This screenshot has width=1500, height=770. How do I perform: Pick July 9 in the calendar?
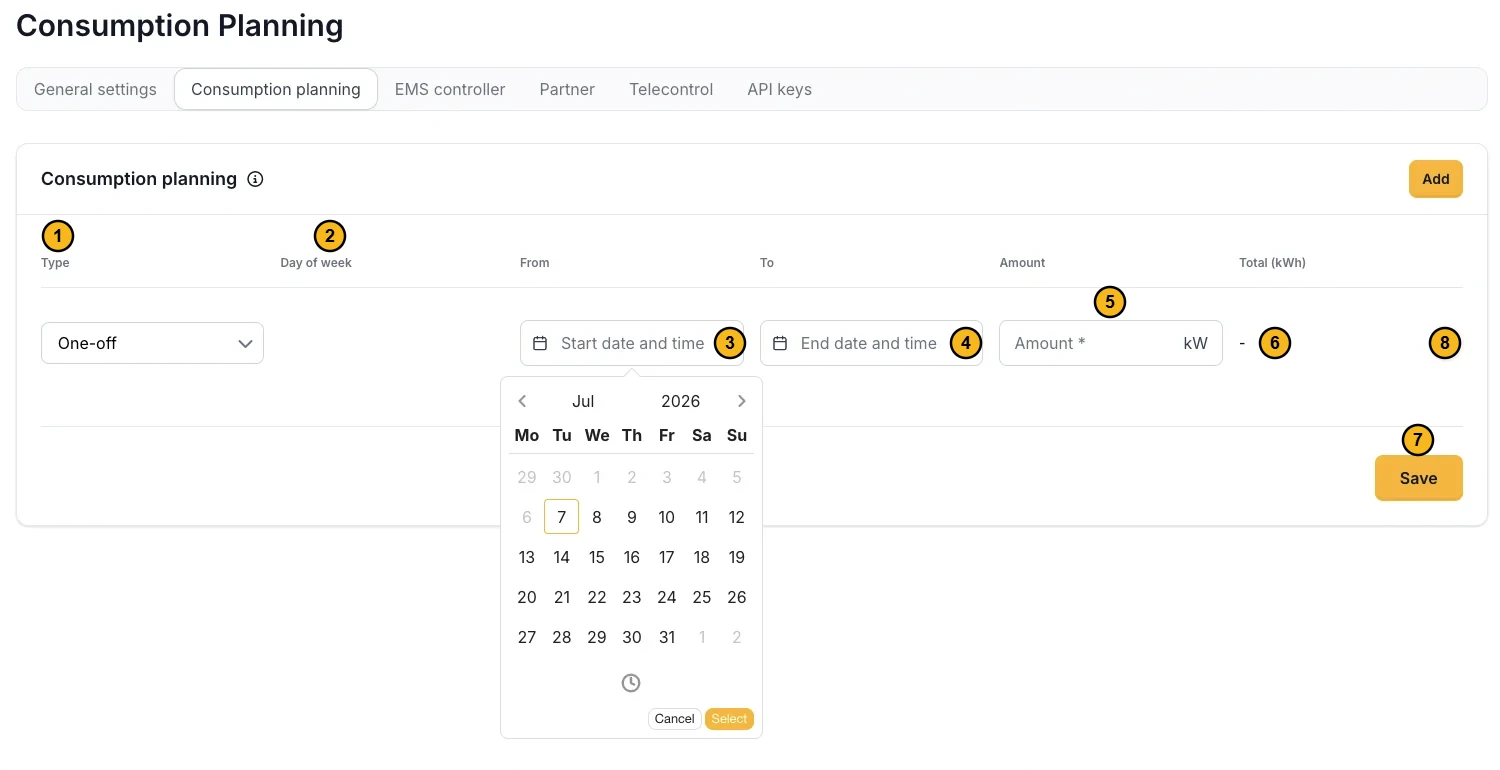pos(632,517)
